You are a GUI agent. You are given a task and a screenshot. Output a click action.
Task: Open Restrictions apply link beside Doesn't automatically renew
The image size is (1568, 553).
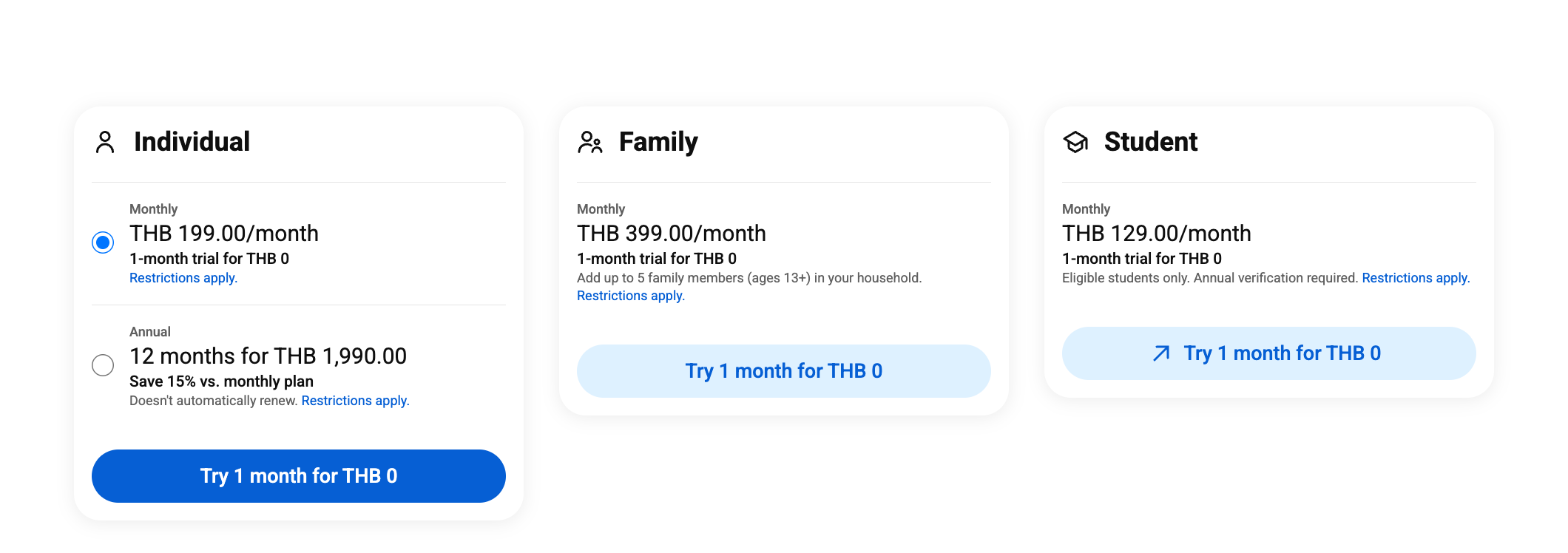pyautogui.click(x=355, y=401)
